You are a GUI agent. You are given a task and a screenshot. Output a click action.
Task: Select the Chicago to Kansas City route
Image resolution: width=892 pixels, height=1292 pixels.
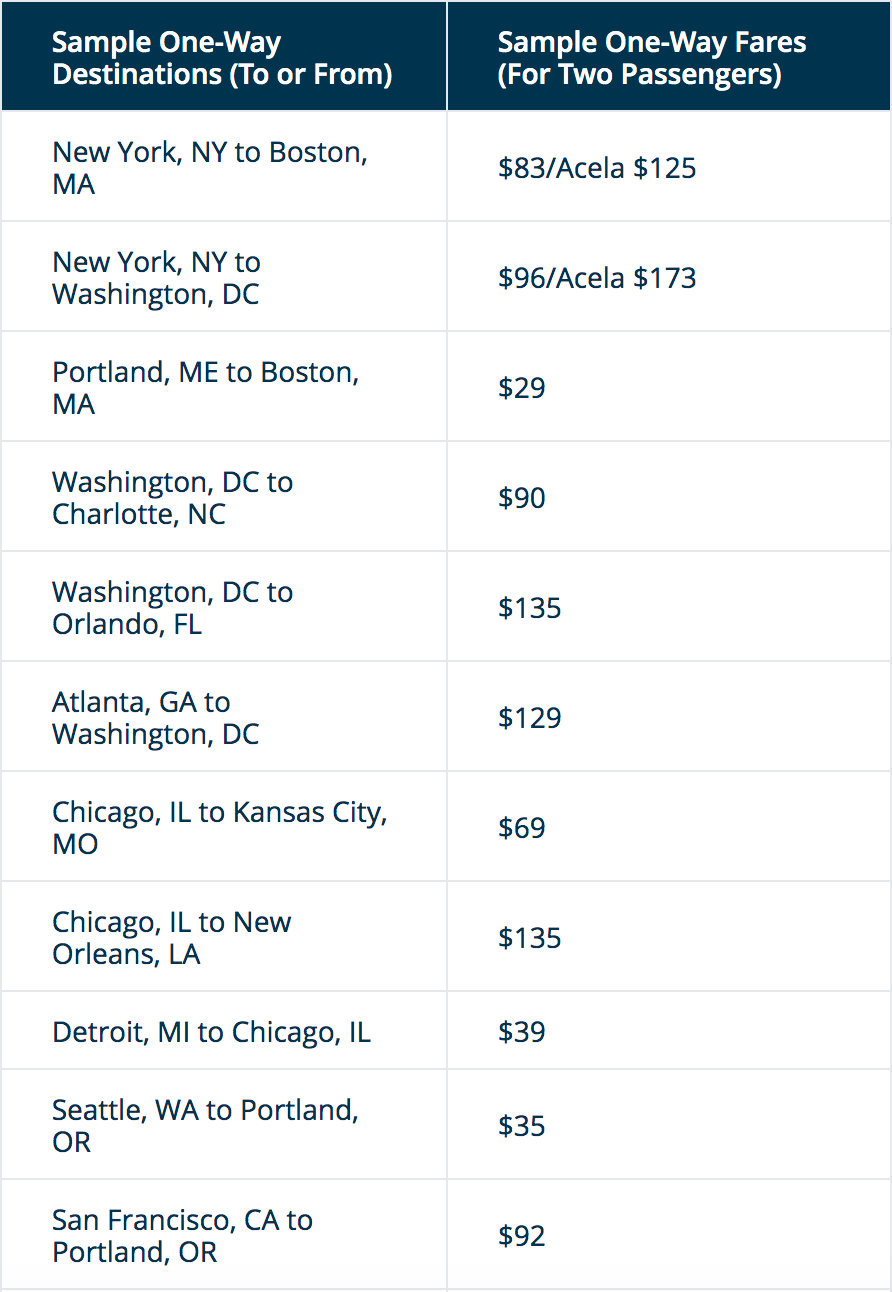[x=219, y=828]
